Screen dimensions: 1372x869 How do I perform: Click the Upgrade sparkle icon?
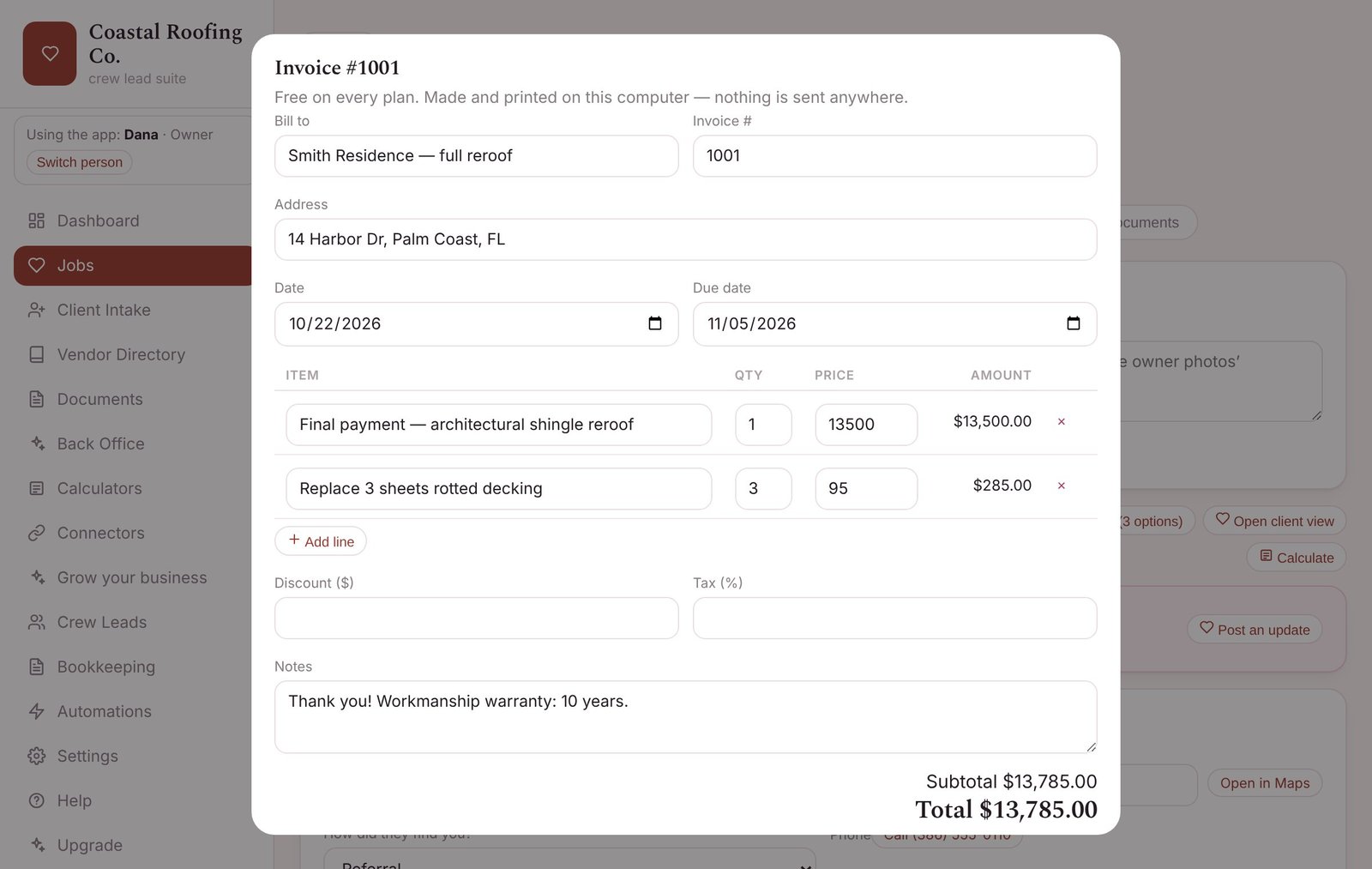pos(36,845)
